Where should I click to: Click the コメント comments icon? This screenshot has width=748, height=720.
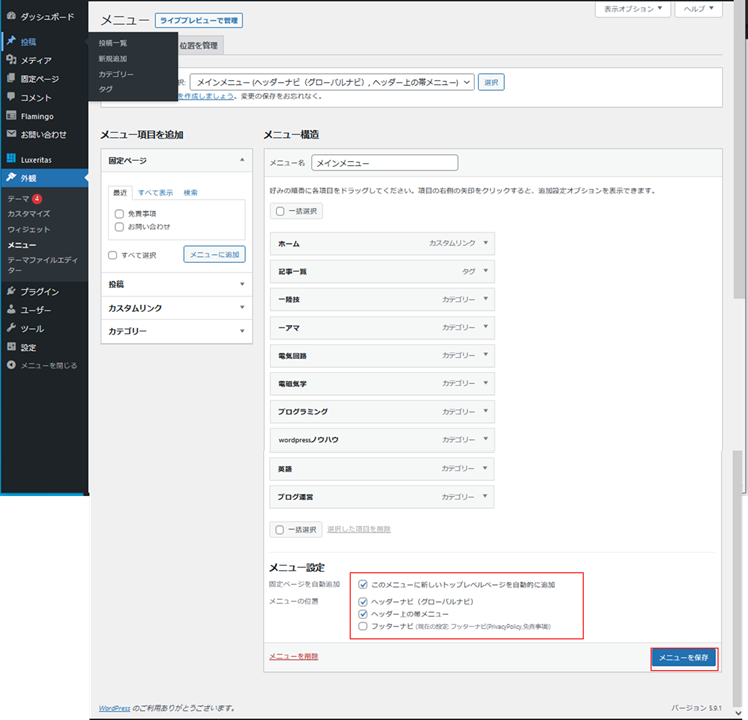11,97
